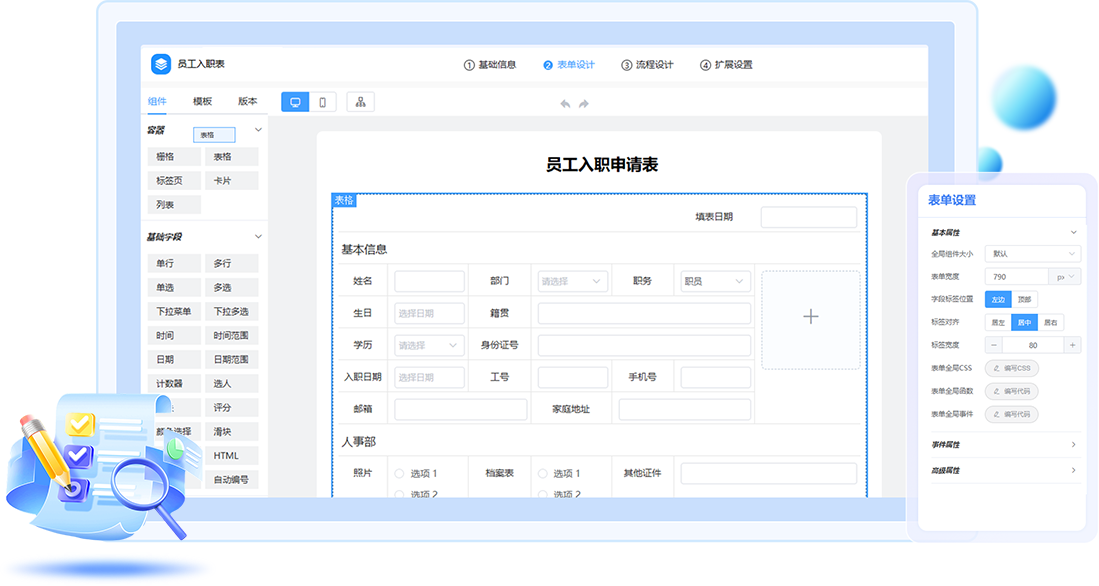Click the 员工入职表 app logo icon
Screen dimensions: 1099x586
pyautogui.click(x=162, y=64)
